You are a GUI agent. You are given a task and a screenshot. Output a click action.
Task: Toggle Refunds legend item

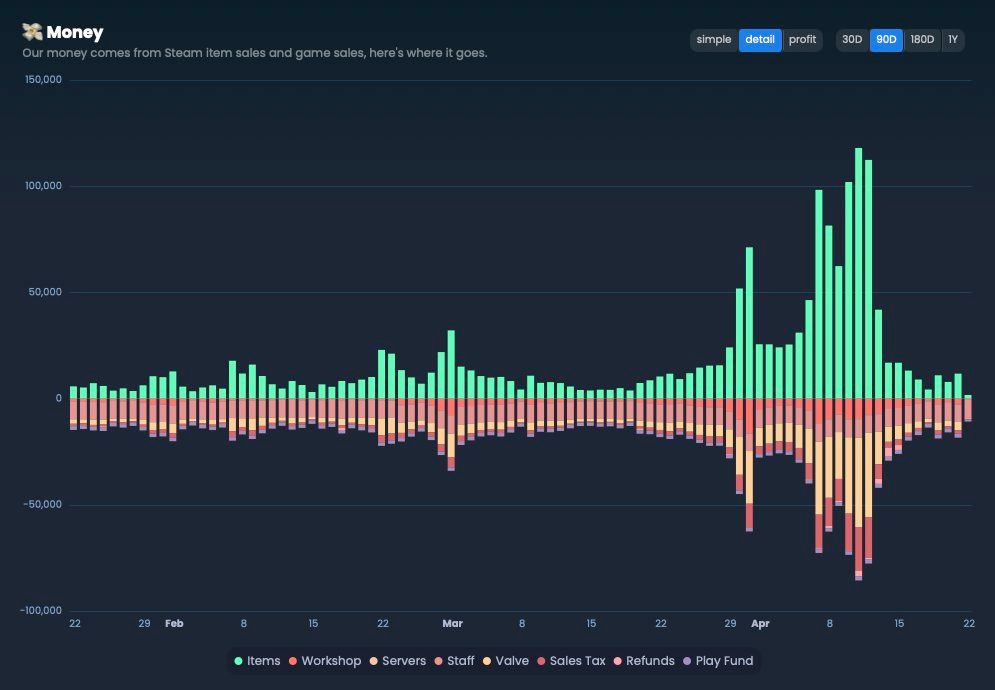click(x=644, y=661)
